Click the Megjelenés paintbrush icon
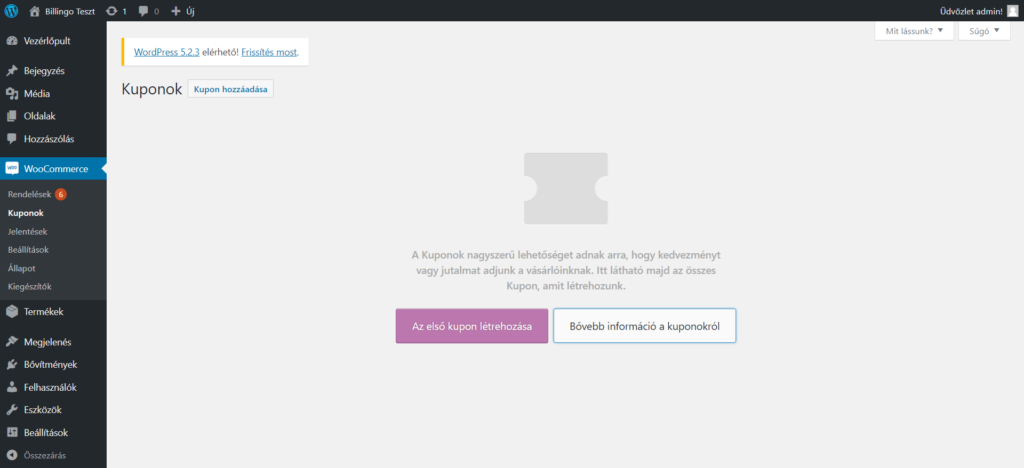This screenshot has width=1024, height=468. [11, 341]
